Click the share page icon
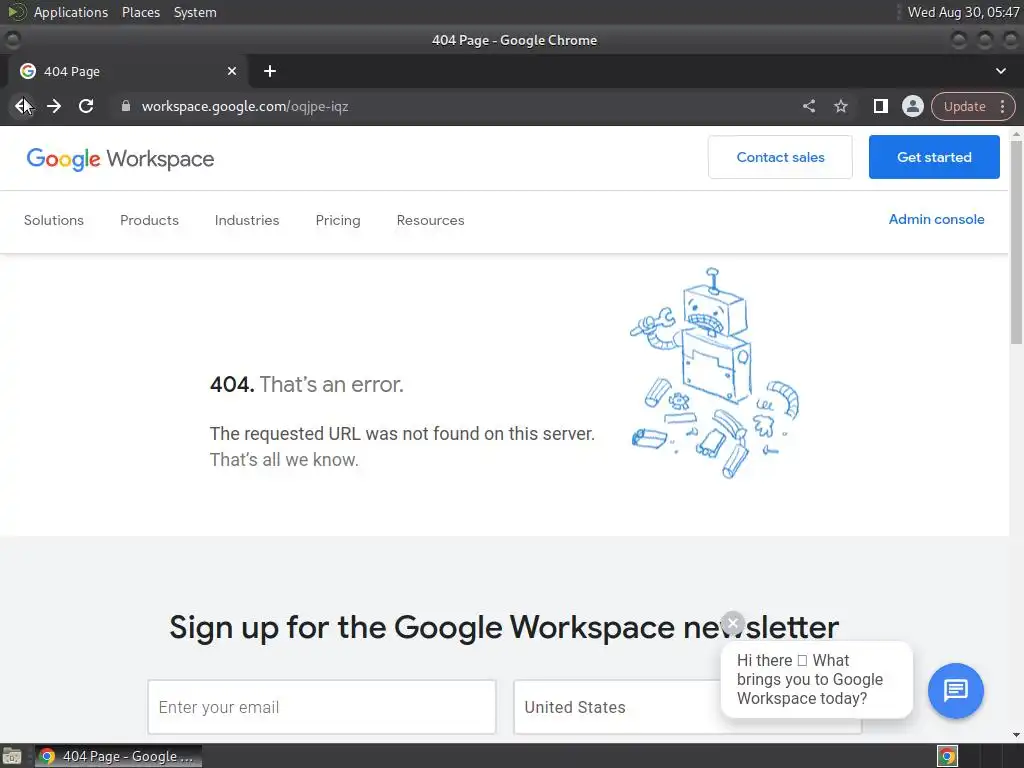Screen dimensions: 1024x768 [808, 106]
